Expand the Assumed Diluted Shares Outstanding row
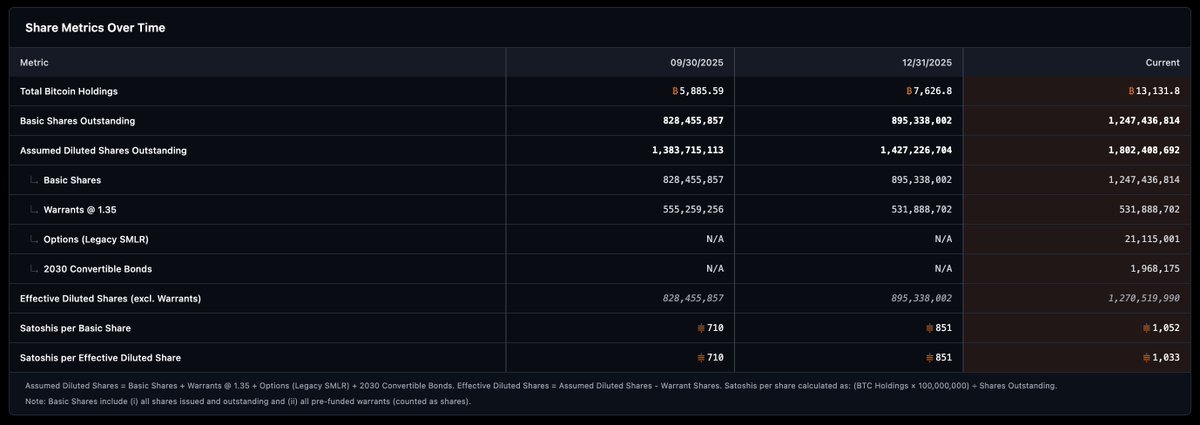Viewport: 1200px width, 425px height. pyautogui.click(x=103, y=151)
